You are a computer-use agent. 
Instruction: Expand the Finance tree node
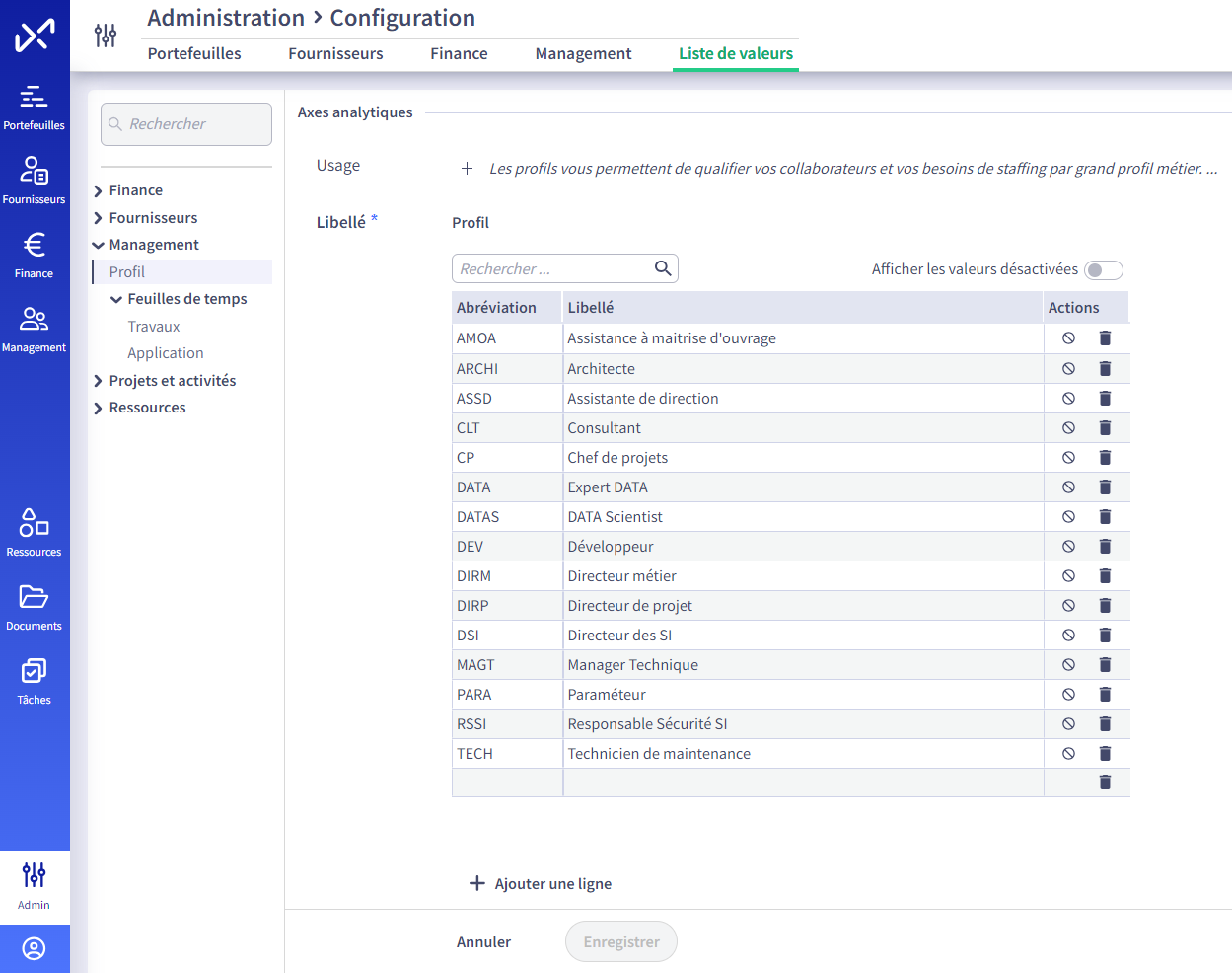98,191
